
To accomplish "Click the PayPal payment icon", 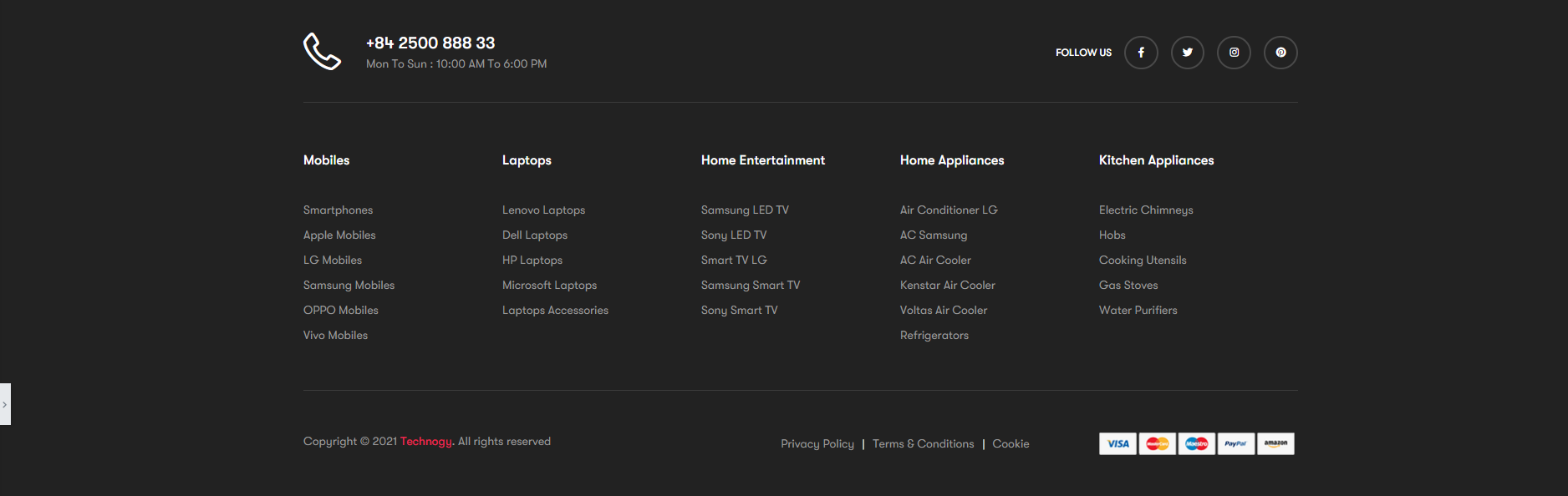I will click(1235, 443).
